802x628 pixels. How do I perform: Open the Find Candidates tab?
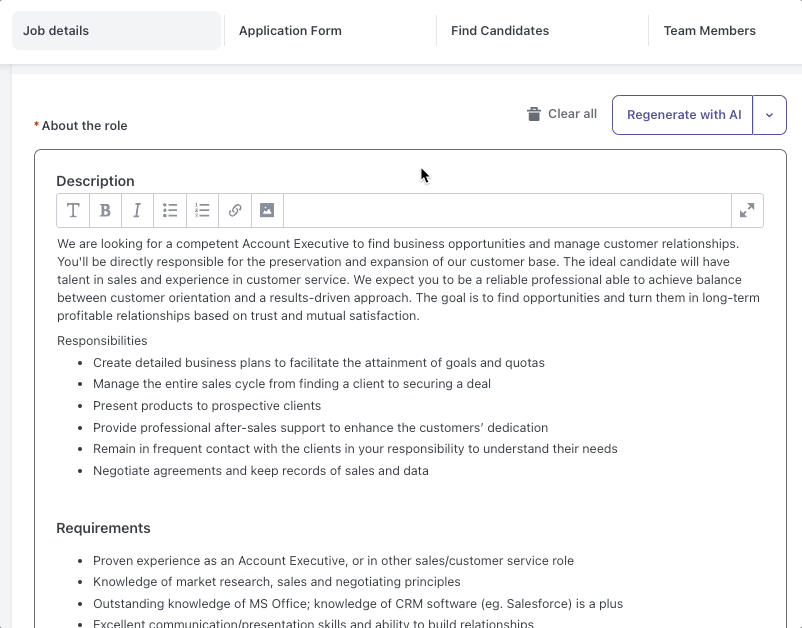tap(500, 31)
